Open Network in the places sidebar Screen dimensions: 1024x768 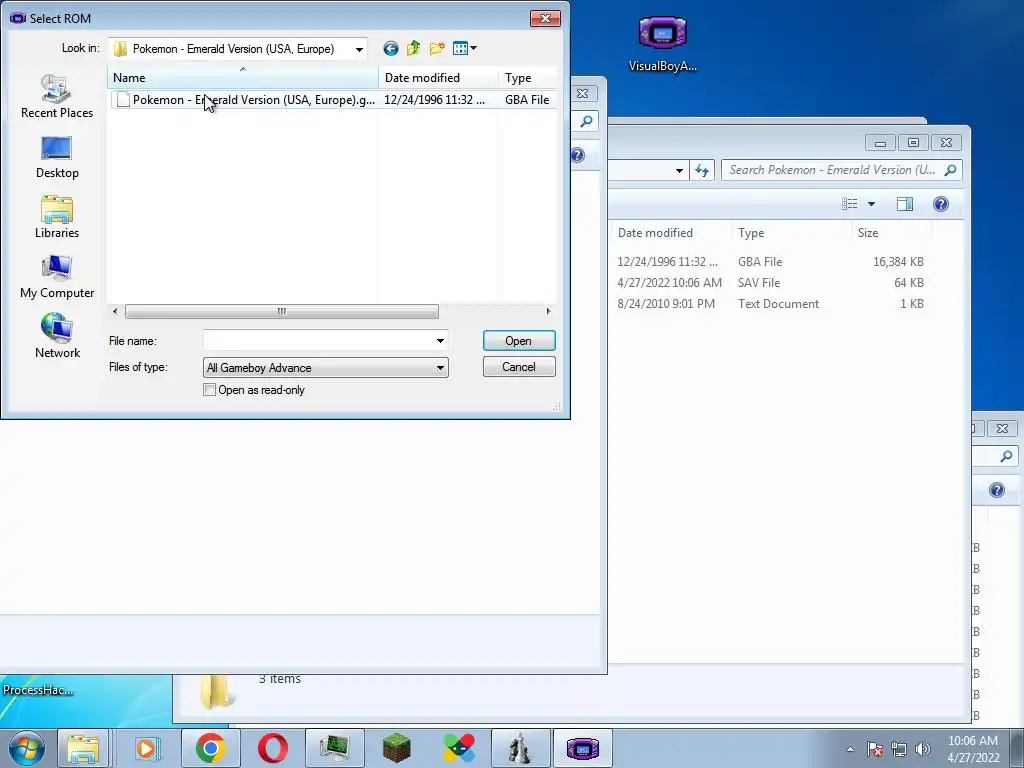coord(57,337)
